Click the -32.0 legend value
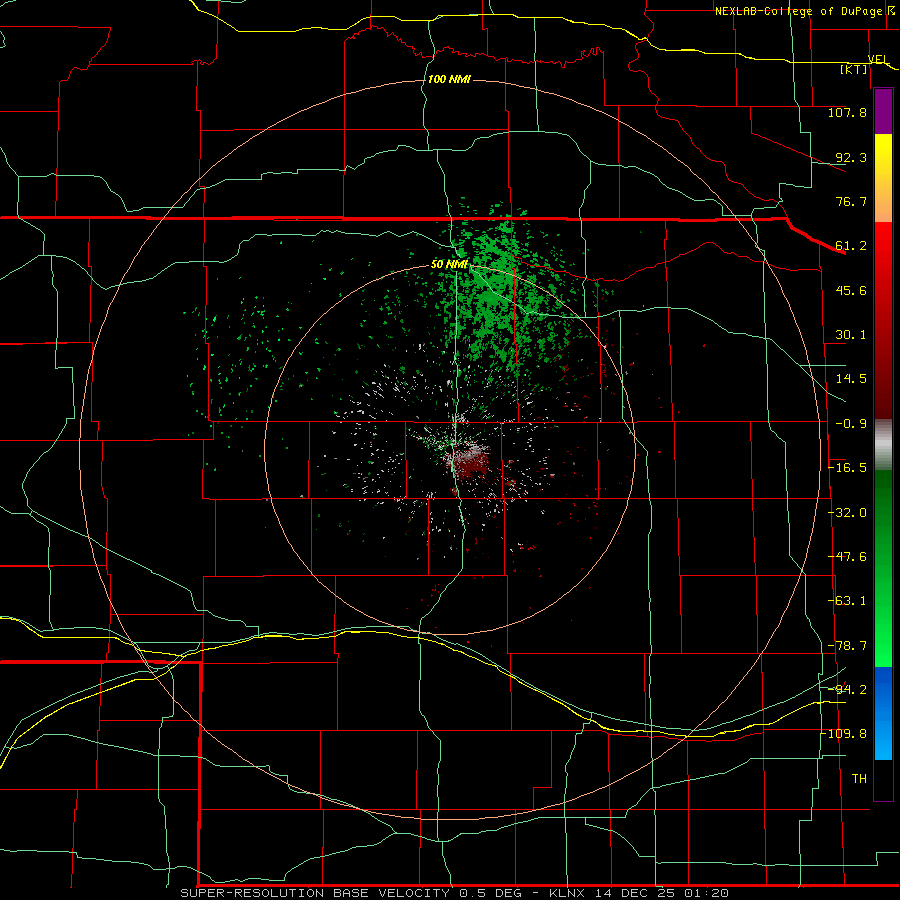This screenshot has height=900, width=900. coord(847,513)
